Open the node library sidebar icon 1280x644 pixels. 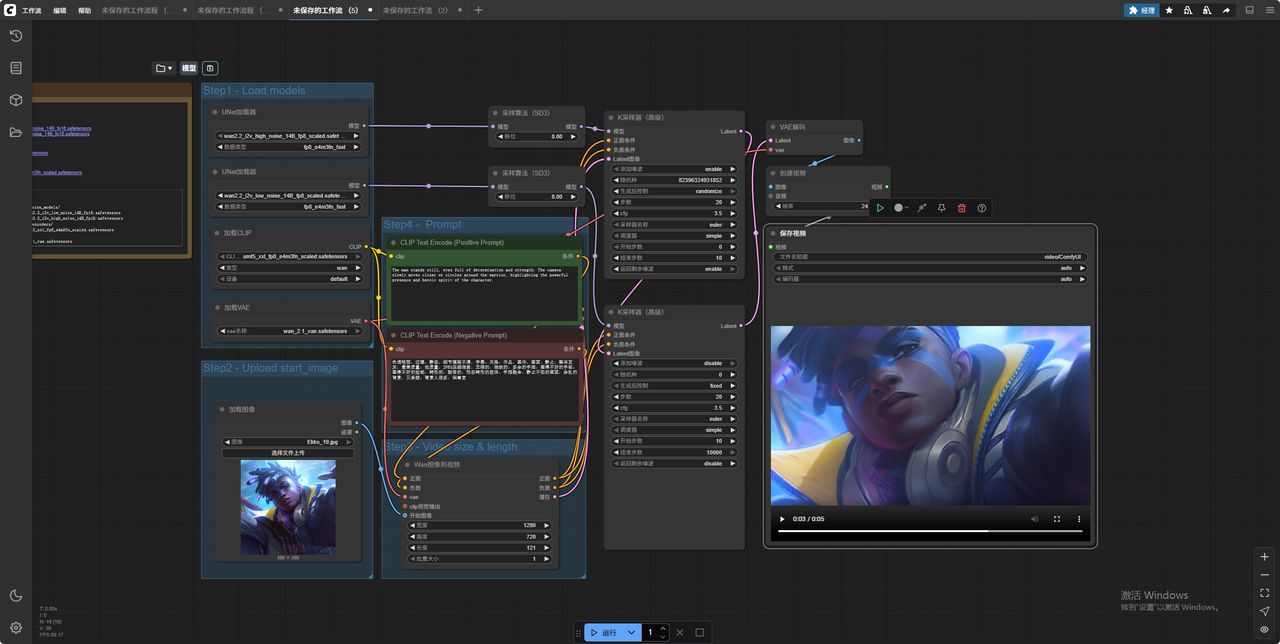pyautogui.click(x=16, y=68)
